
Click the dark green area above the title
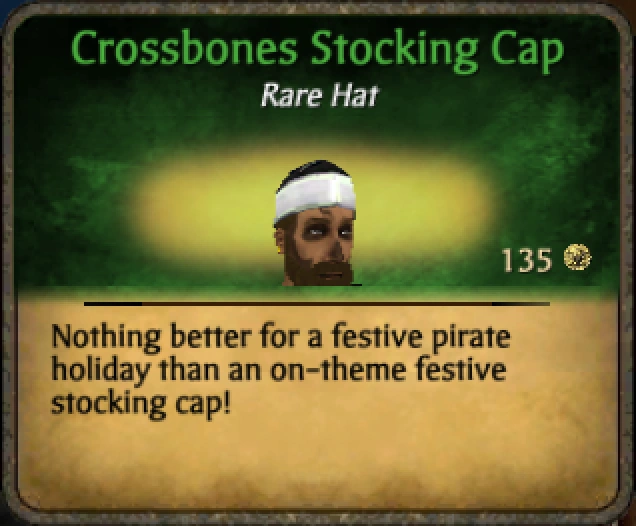pyautogui.click(x=316, y=21)
